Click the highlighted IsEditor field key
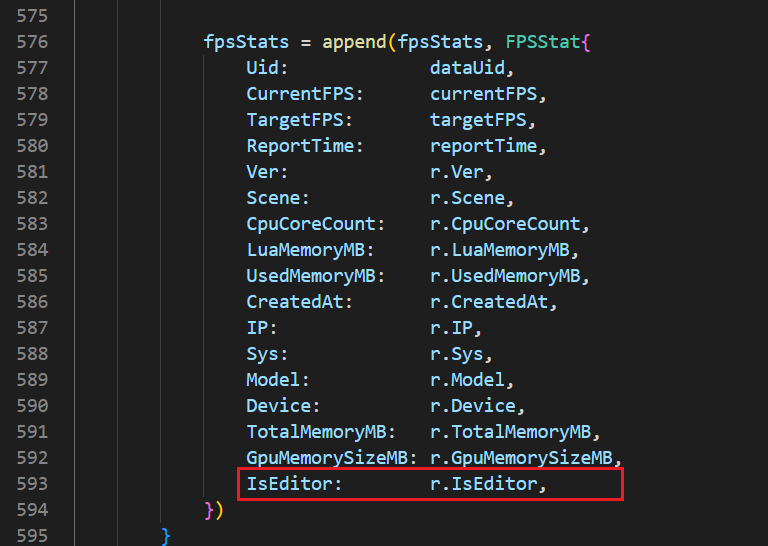The image size is (768, 546). tap(289, 484)
